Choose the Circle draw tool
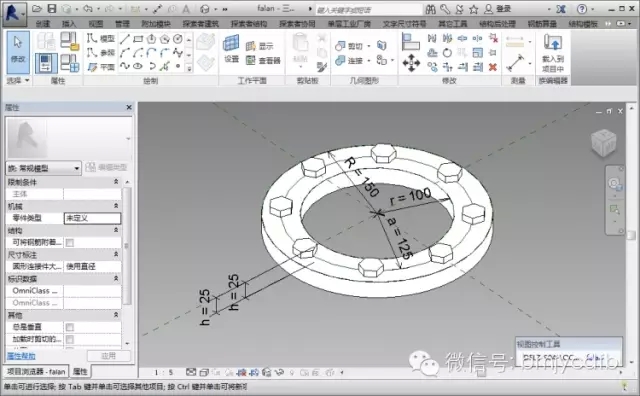This screenshot has height=396, width=640. click(x=178, y=39)
